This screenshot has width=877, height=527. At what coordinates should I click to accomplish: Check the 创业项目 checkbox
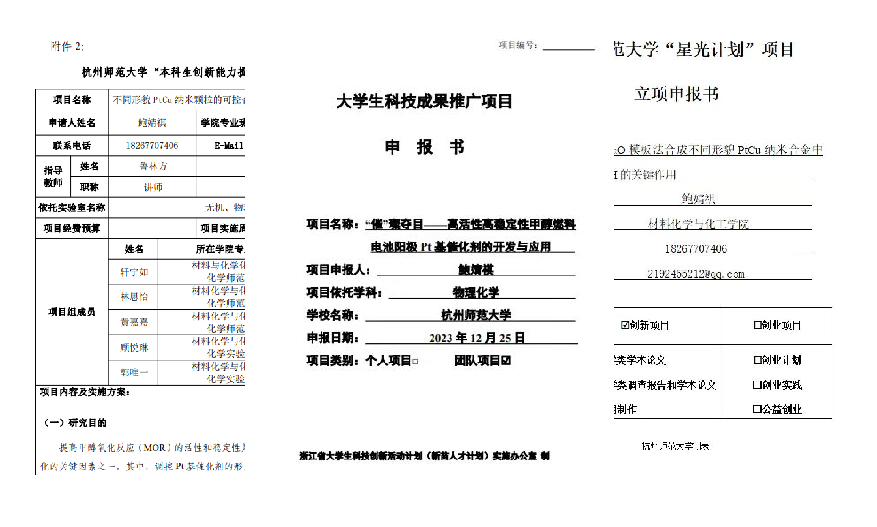point(756,325)
